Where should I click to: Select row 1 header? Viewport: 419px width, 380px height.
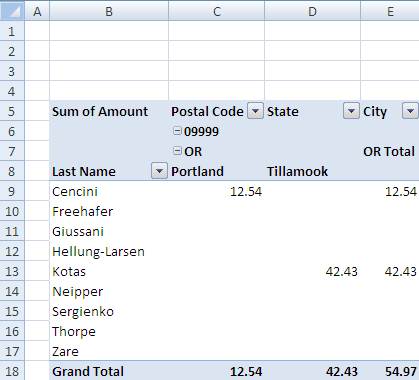[x=12, y=31]
